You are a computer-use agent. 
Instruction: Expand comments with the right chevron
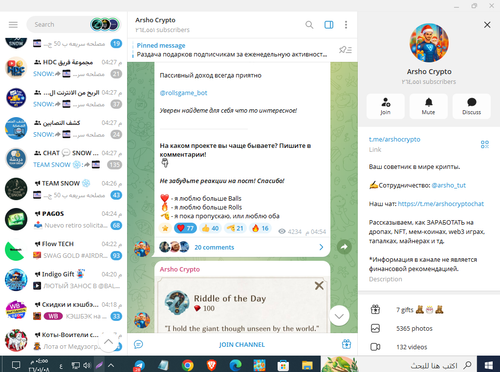click(x=321, y=247)
